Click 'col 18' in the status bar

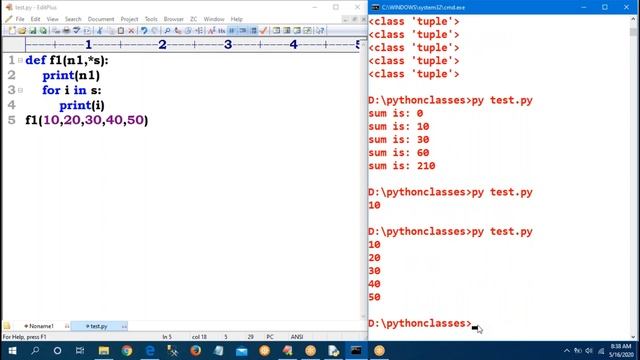coord(199,337)
